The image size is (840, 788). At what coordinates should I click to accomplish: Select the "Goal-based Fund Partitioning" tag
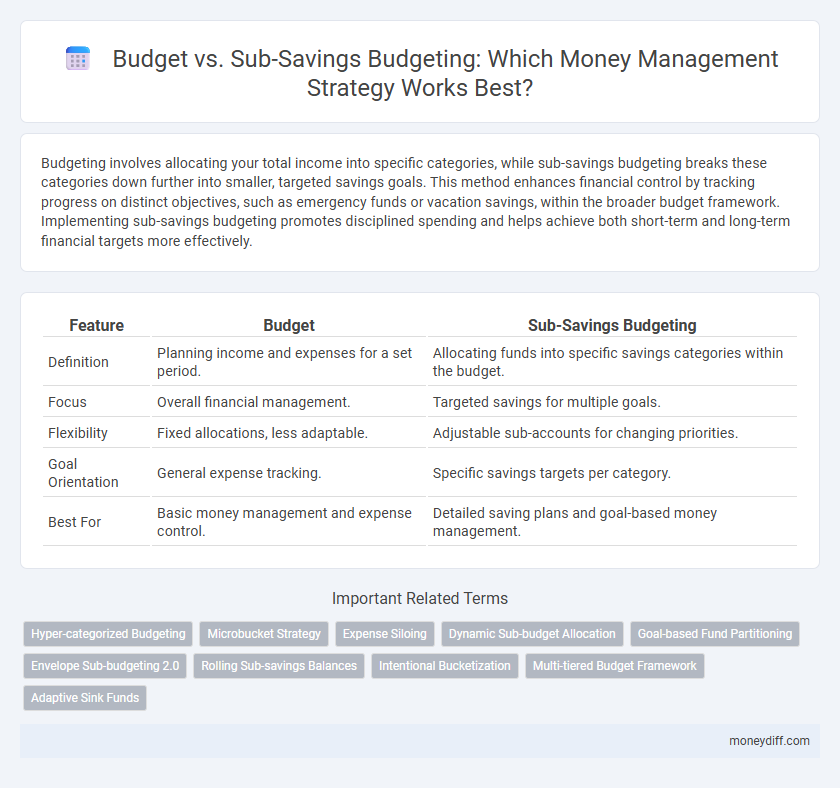714,633
